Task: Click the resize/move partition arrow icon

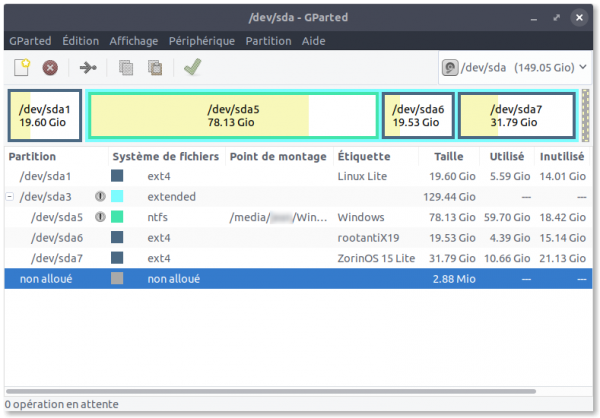Action: [89, 68]
